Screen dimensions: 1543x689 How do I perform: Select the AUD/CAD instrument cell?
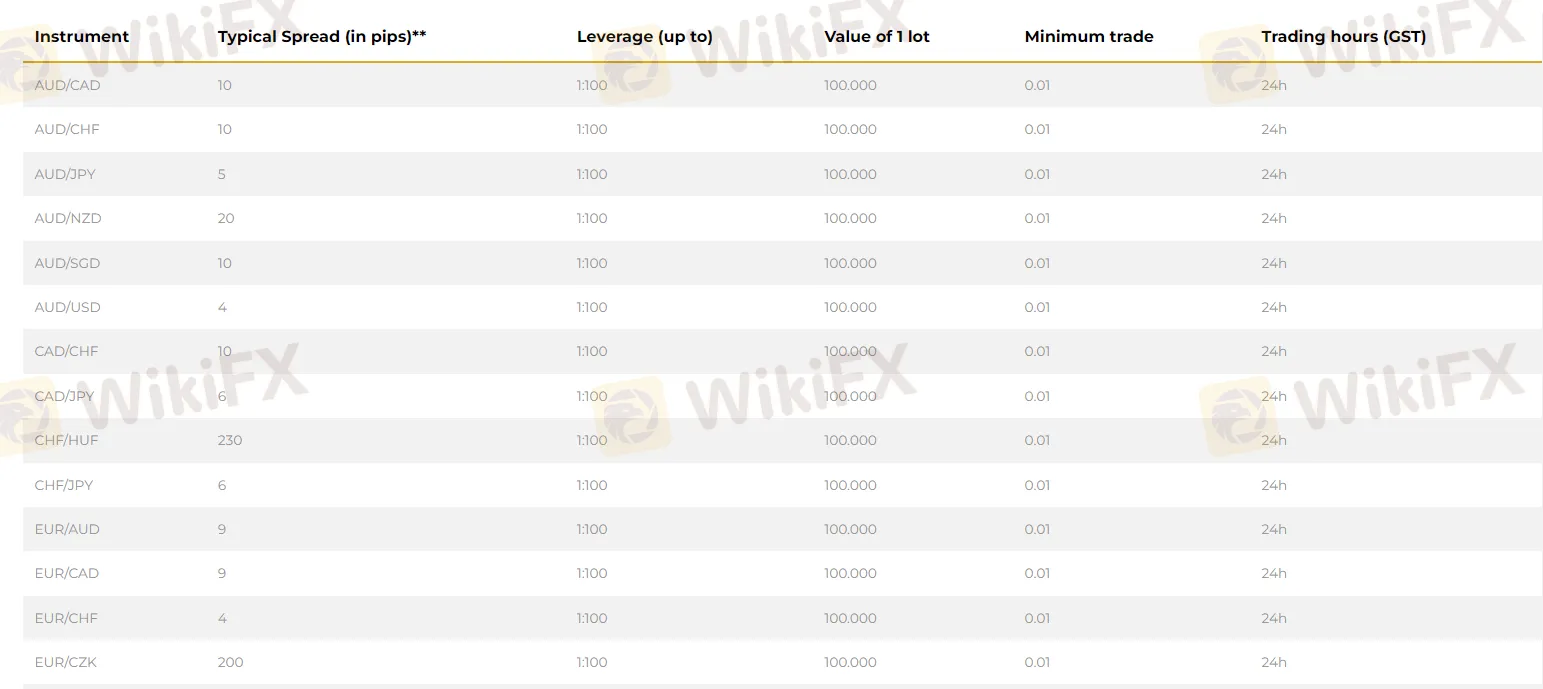pos(67,86)
